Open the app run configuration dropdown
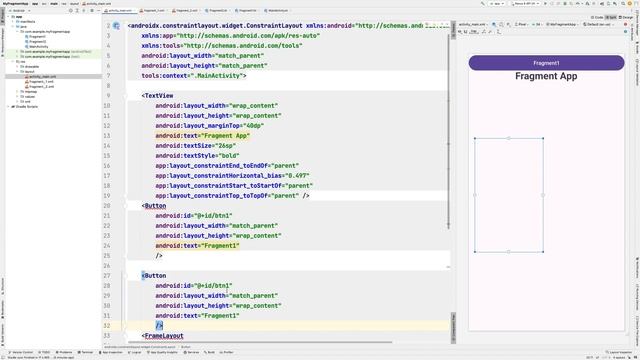This screenshot has height=360, width=640. tap(496, 4)
